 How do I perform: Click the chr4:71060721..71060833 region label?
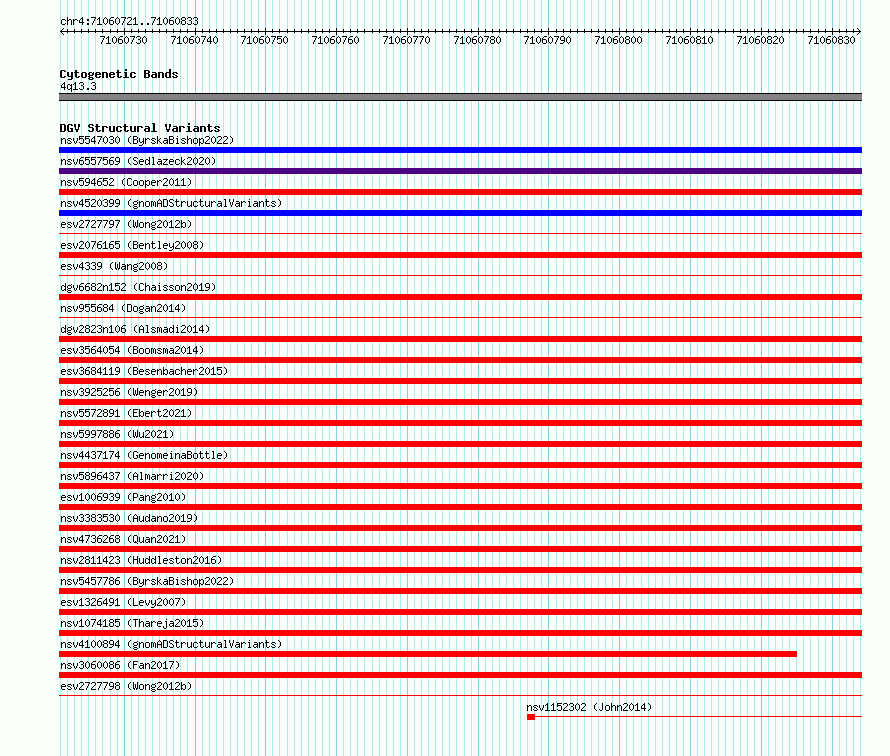click(129, 21)
